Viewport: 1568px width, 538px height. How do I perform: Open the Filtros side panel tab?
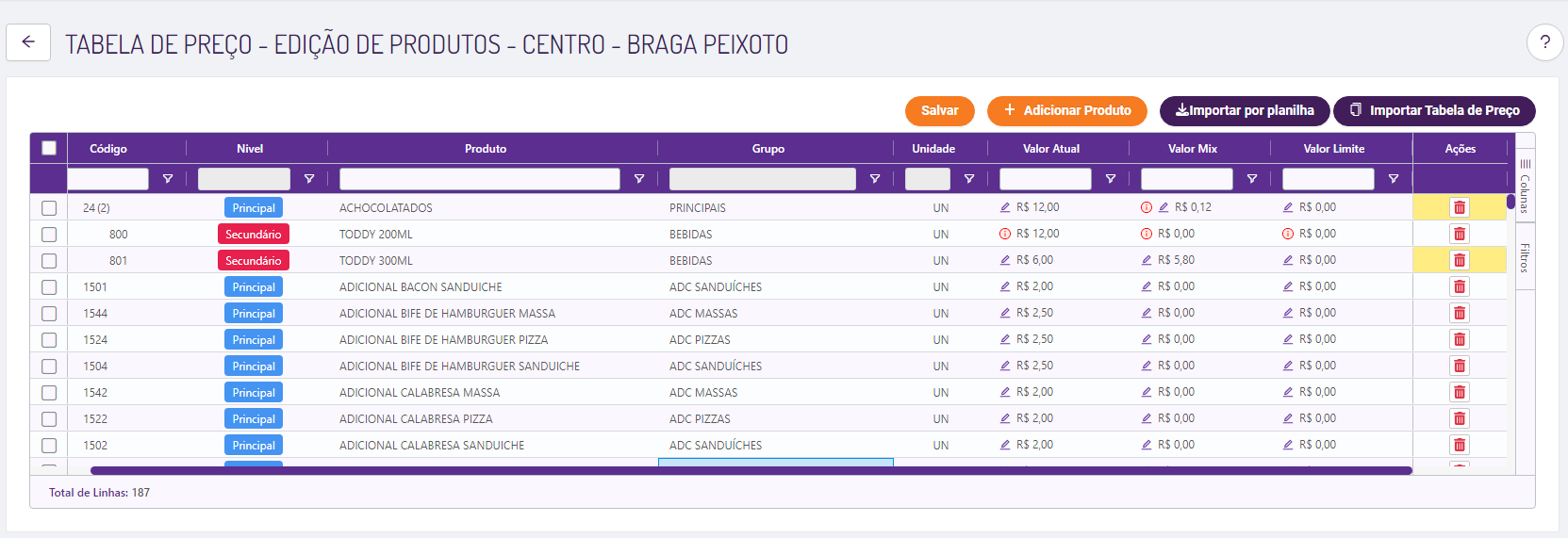pos(1525,256)
